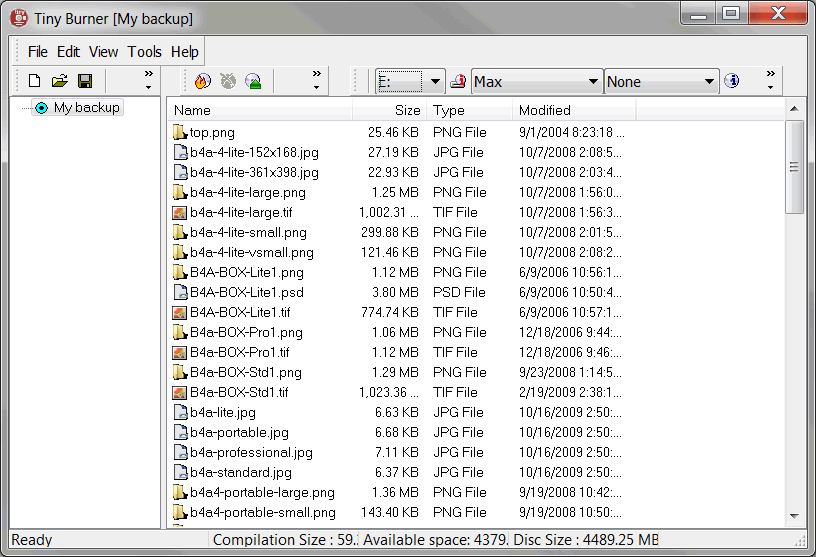Open the View menu
This screenshot has width=816, height=557.
(x=104, y=52)
